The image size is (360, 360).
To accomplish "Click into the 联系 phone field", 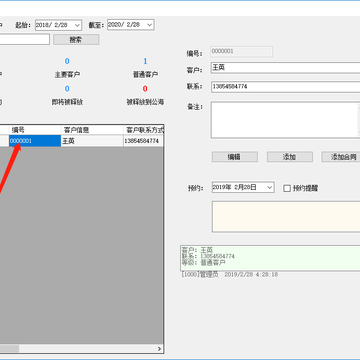I will point(285,87).
